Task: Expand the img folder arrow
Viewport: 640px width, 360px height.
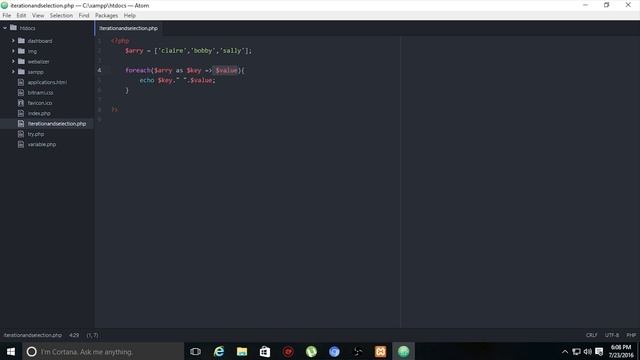Action: tap(13, 51)
